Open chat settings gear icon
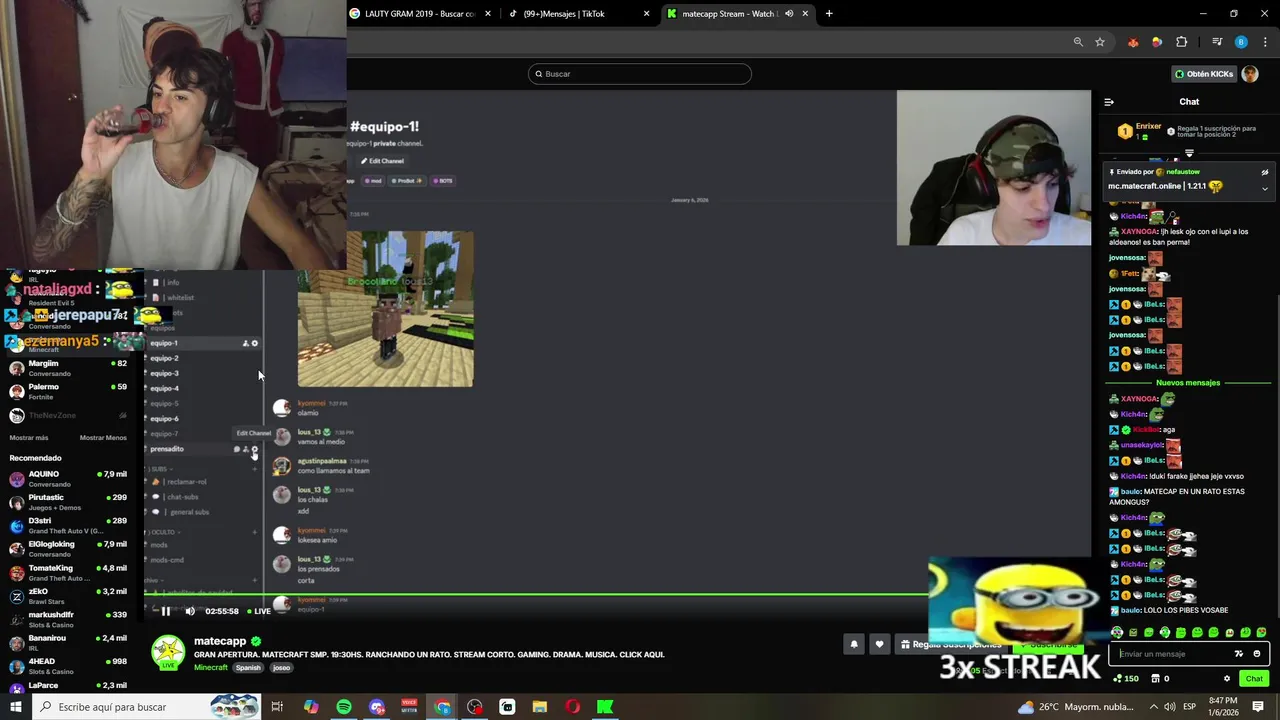This screenshot has height=720, width=1280. point(1227,679)
